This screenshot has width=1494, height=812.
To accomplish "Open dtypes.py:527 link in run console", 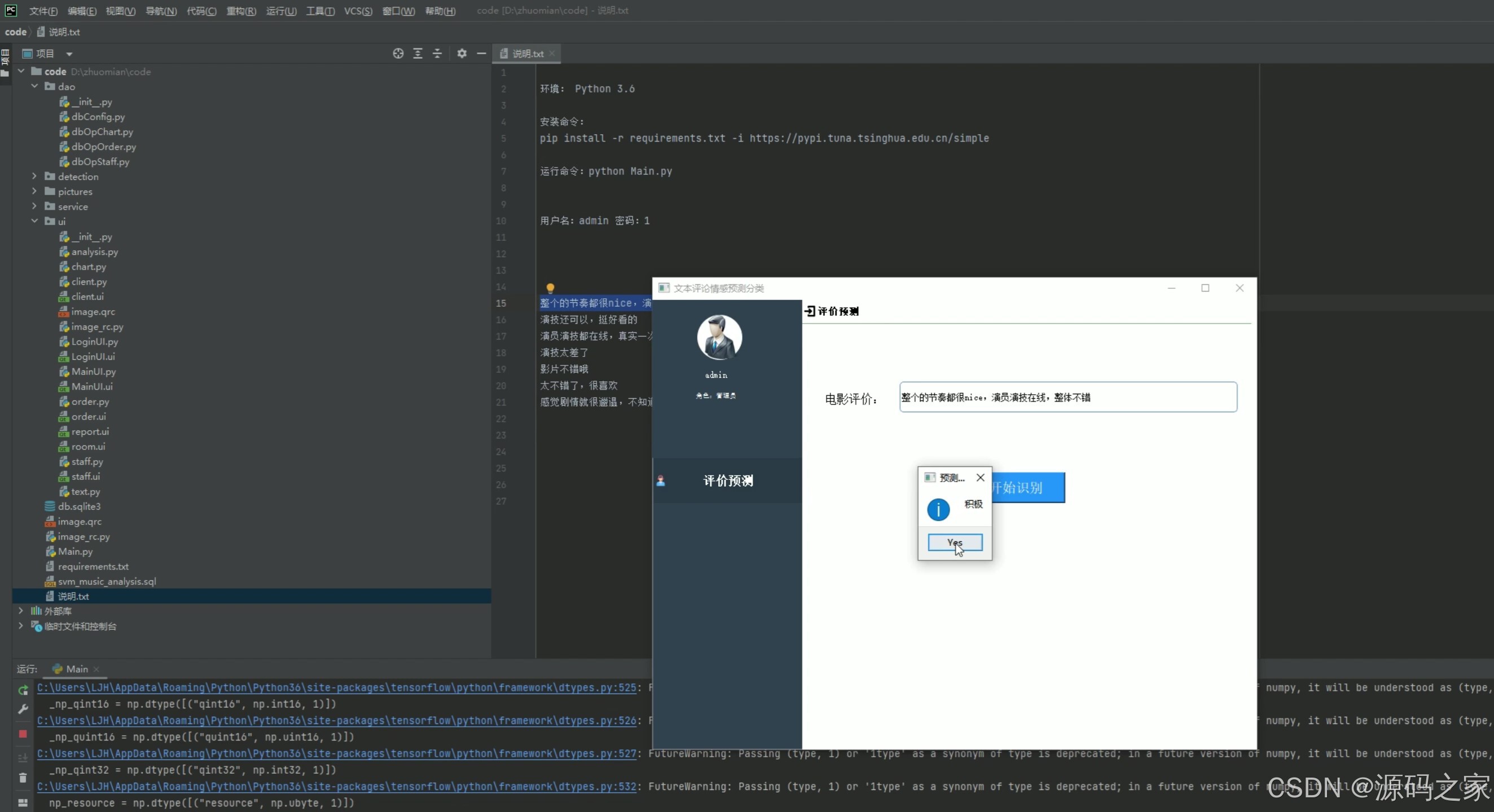I will (x=336, y=753).
